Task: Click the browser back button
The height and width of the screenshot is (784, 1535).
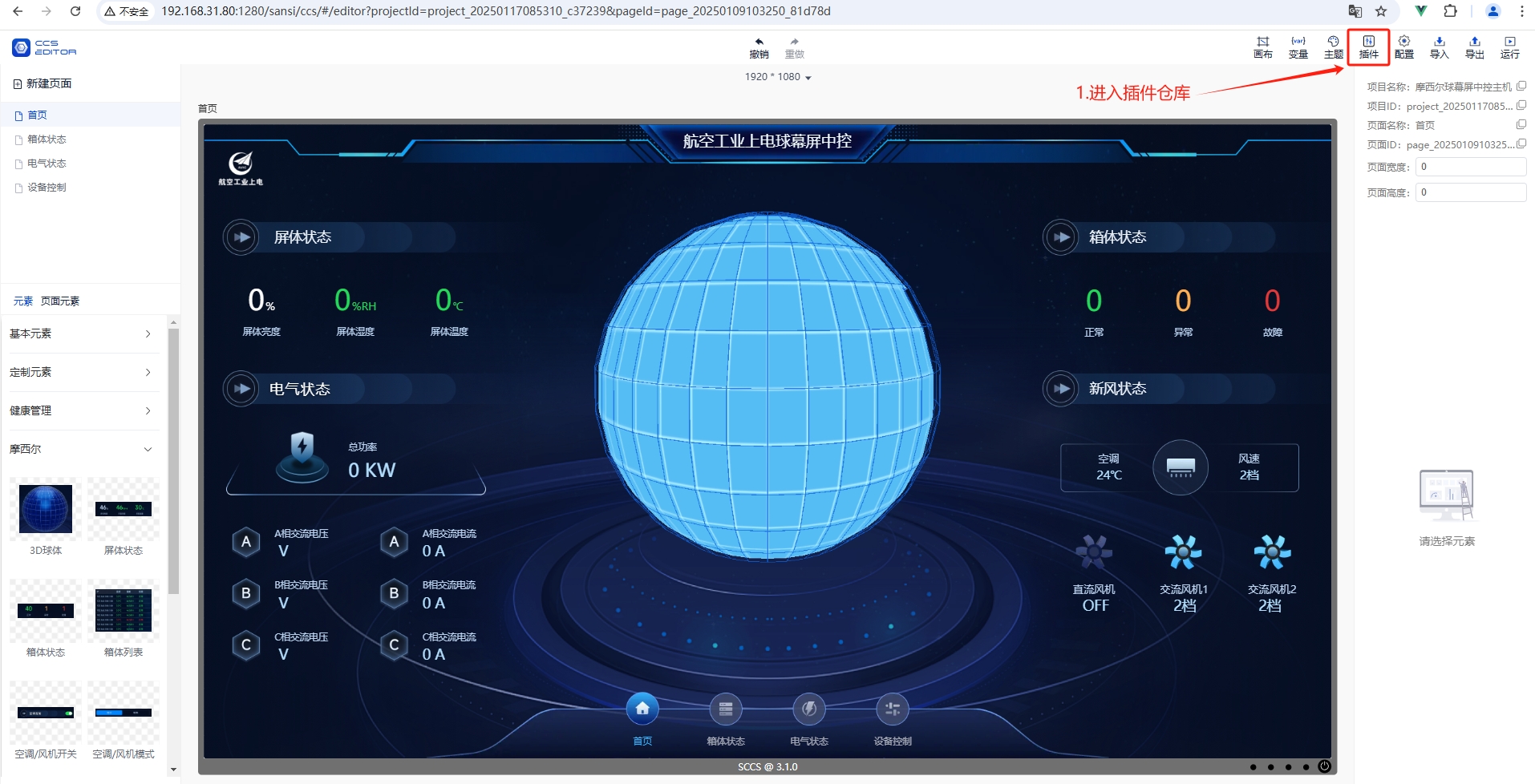Action: coord(18,11)
